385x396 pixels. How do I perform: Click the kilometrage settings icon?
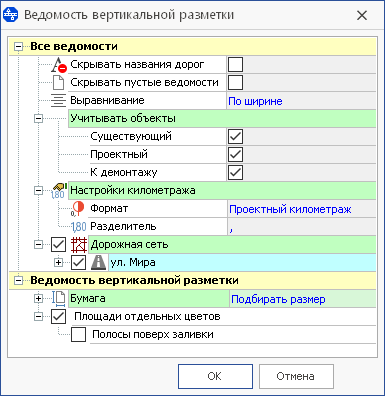59,191
